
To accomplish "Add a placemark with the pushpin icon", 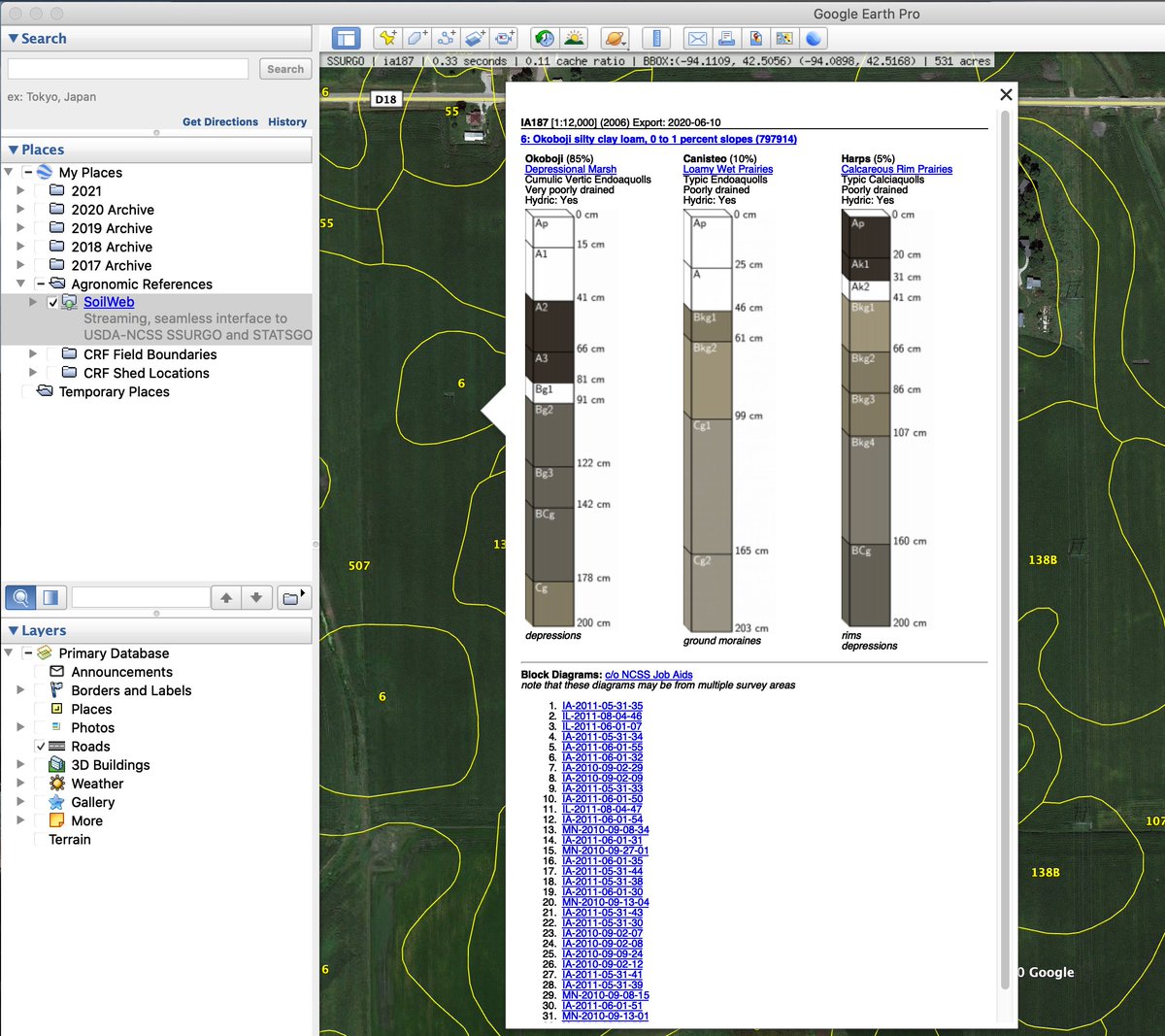I will [x=387, y=38].
